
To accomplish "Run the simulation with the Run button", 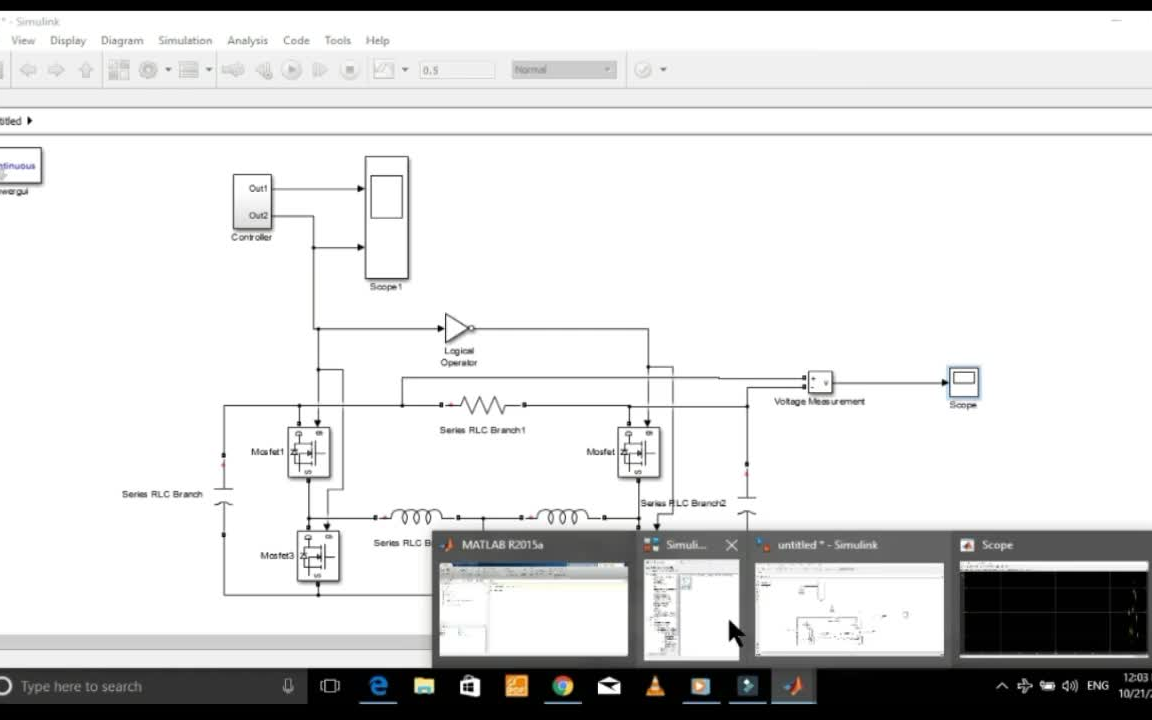I will (292, 69).
